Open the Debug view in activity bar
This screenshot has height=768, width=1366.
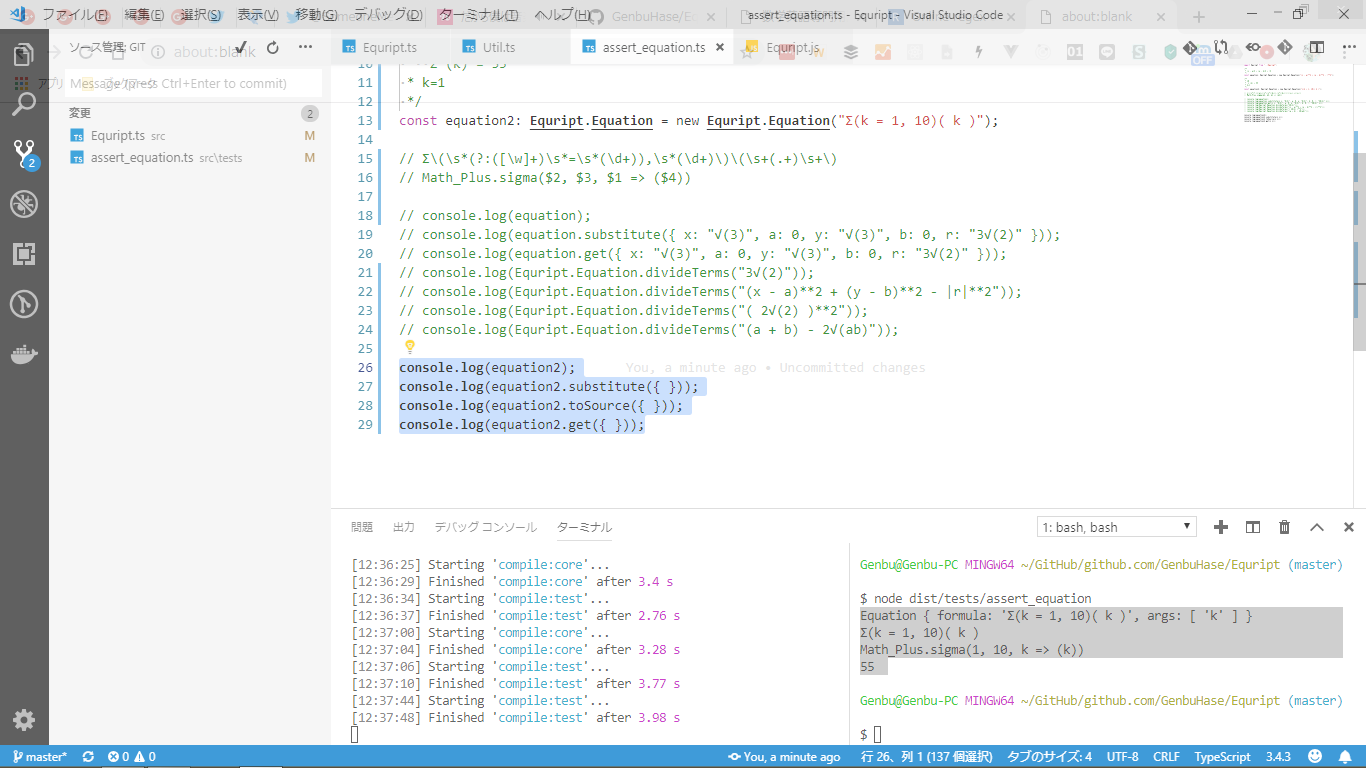tap(24, 204)
